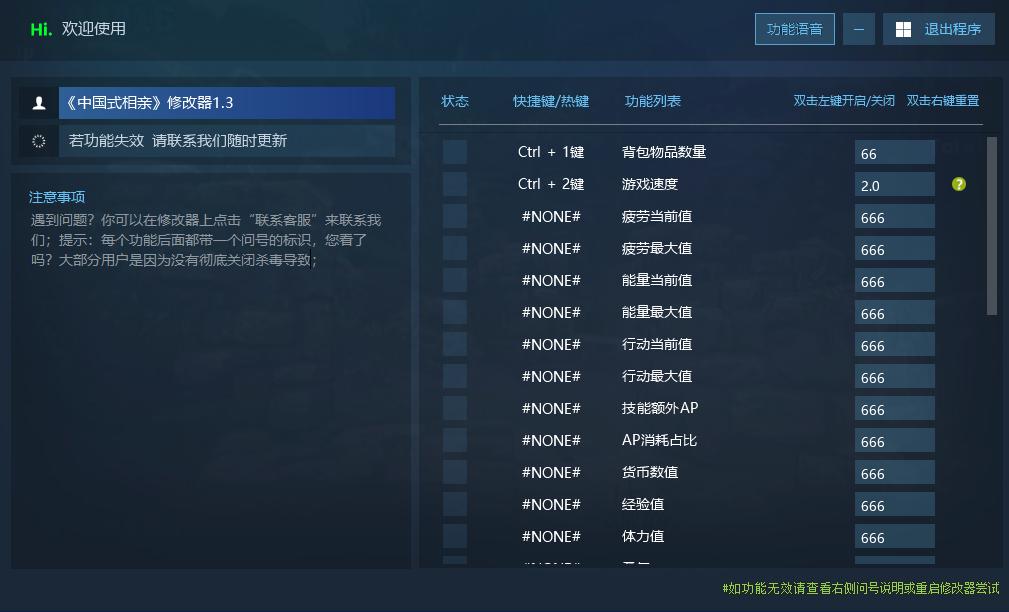Image resolution: width=1009 pixels, height=612 pixels.
Task: Click the 货币数值 function name
Action: (649, 472)
